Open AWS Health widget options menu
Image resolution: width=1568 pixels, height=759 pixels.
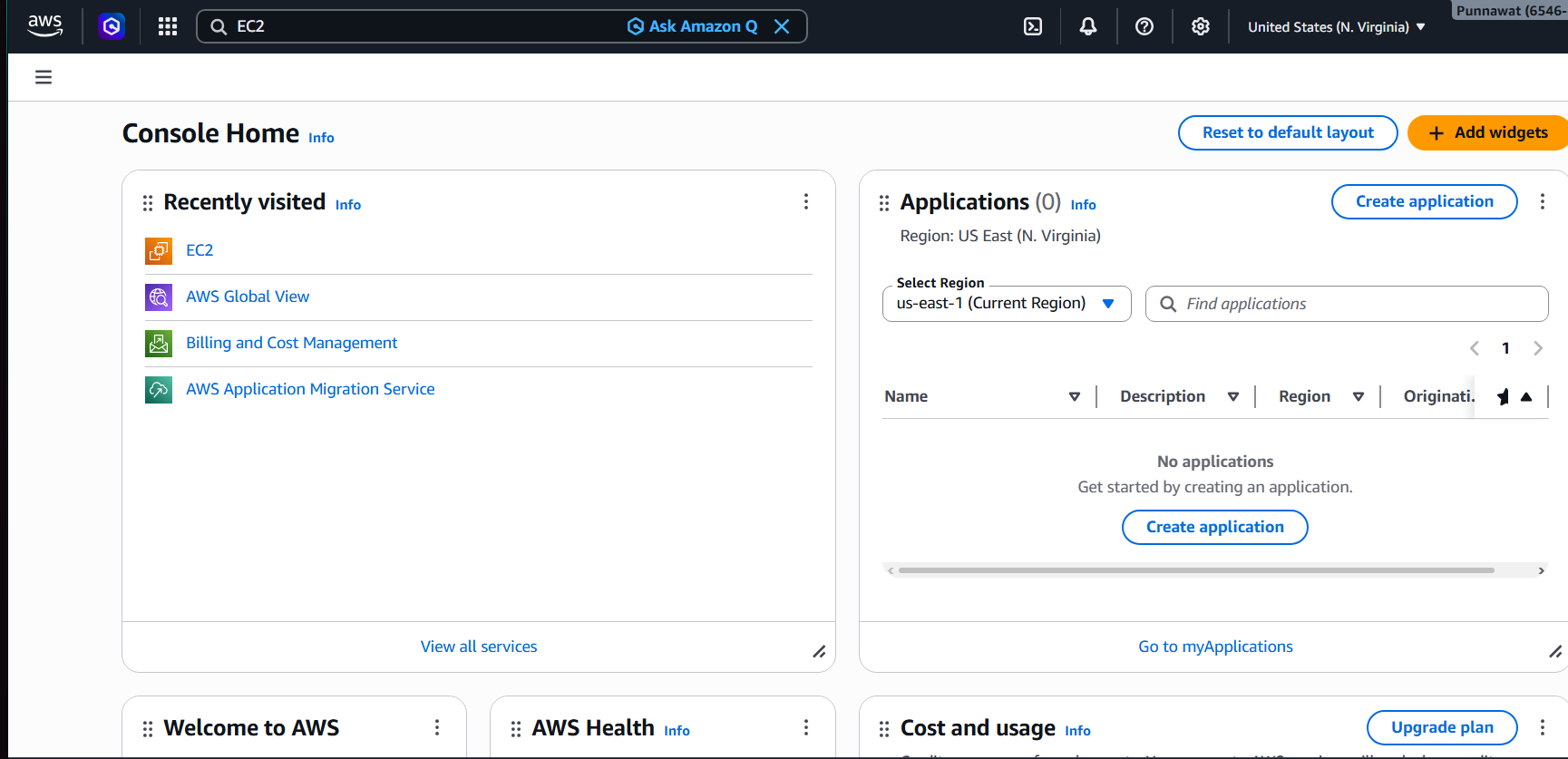806,727
